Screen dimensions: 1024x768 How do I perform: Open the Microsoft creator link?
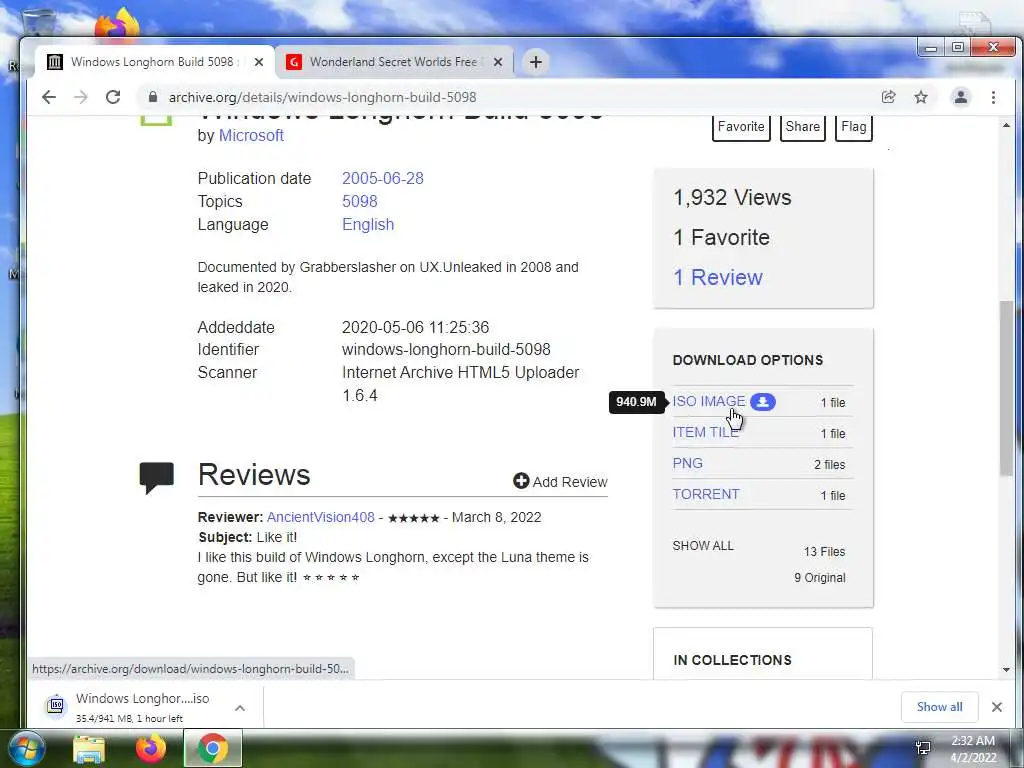click(x=251, y=135)
